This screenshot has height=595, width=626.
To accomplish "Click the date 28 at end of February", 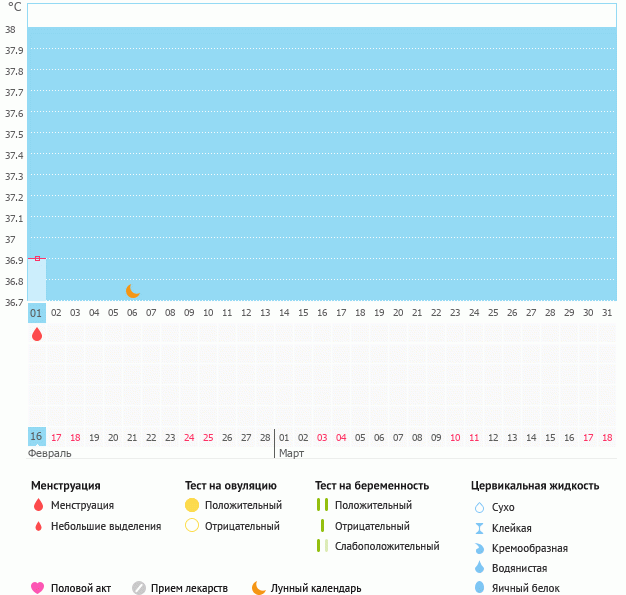I will point(265,437).
